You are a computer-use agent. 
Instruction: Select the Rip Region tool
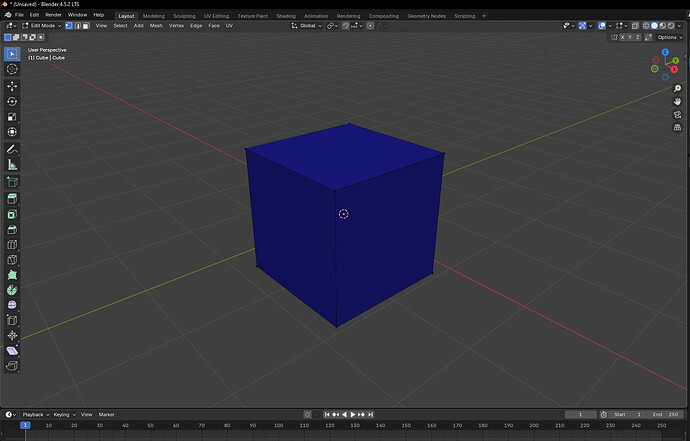(x=12, y=366)
